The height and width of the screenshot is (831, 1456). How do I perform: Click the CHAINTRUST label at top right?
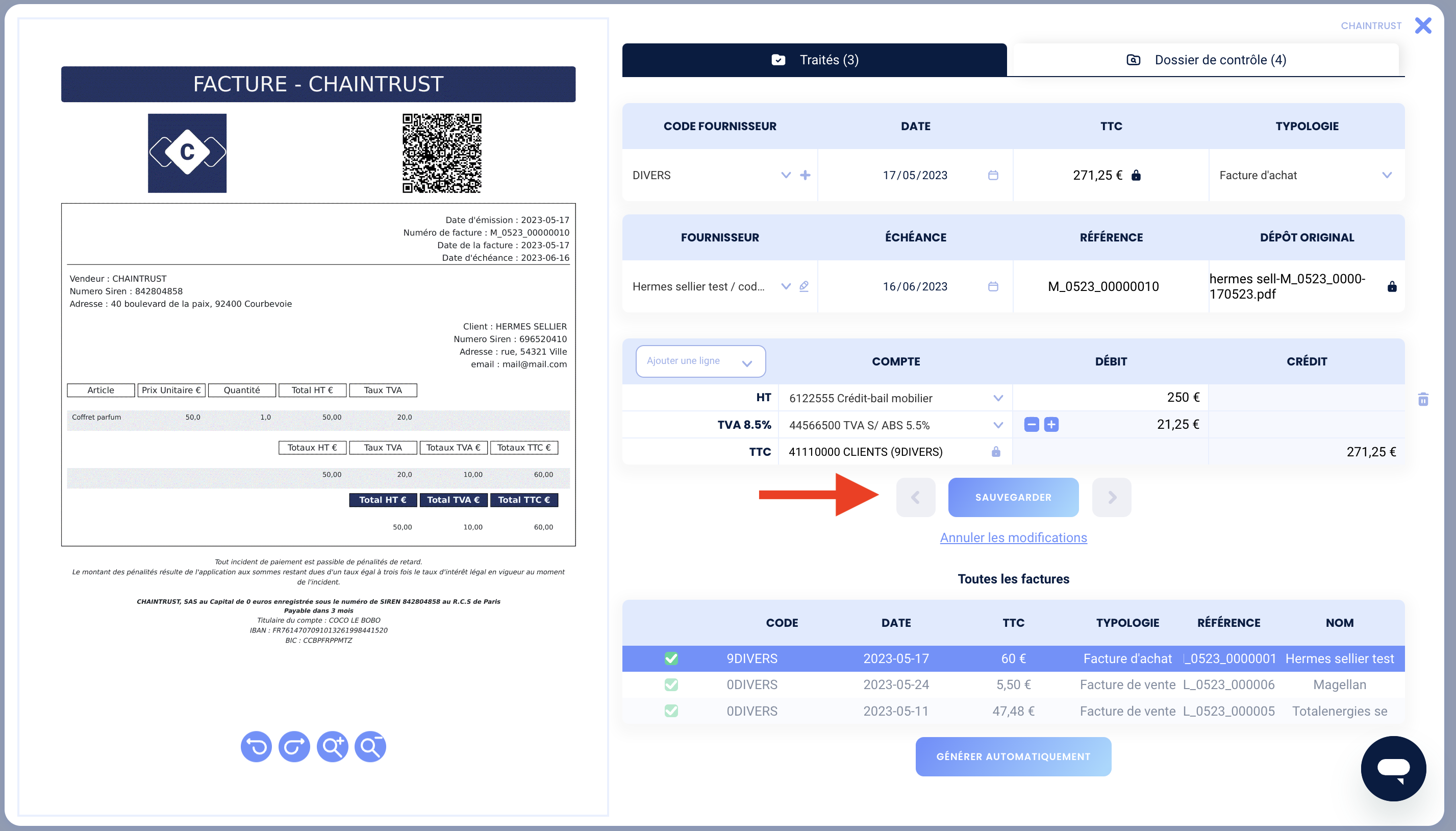(1370, 26)
